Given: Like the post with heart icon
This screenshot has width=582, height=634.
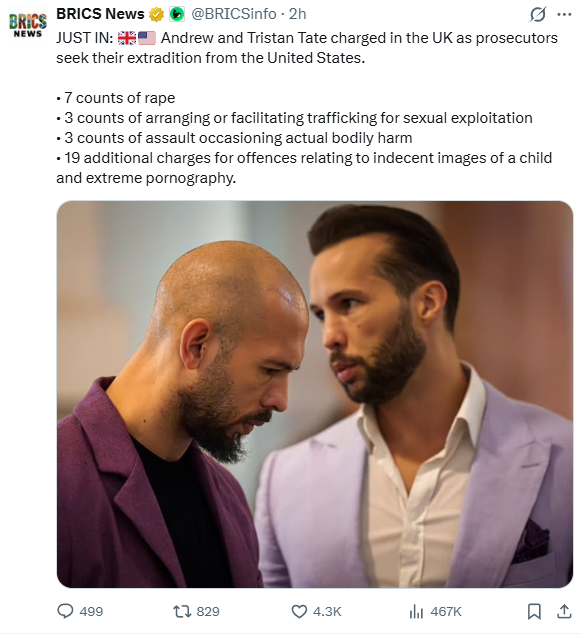Looking at the screenshot, I should (x=299, y=611).
